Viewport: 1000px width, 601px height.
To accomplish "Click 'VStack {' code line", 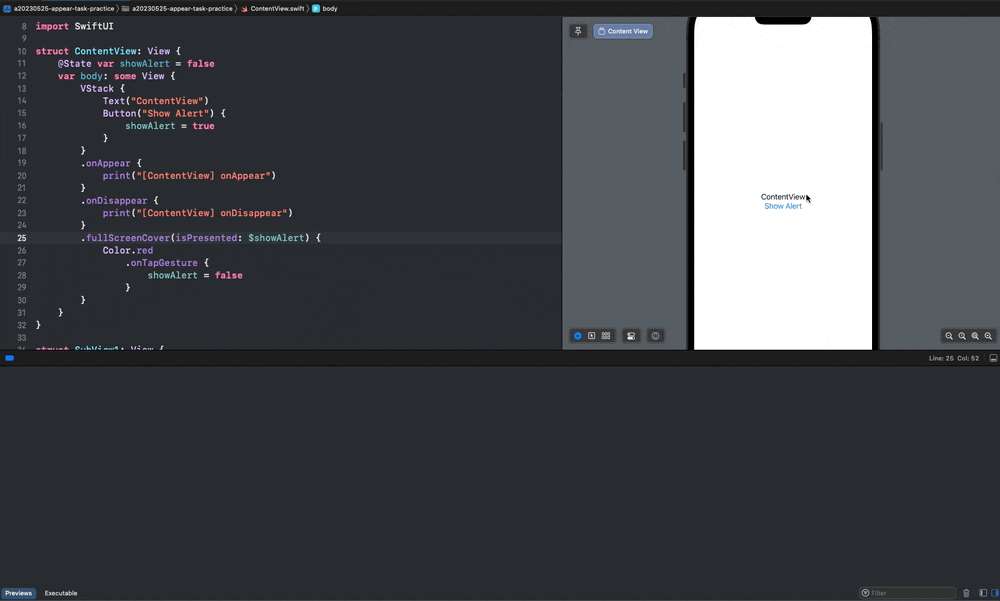I will (x=102, y=89).
